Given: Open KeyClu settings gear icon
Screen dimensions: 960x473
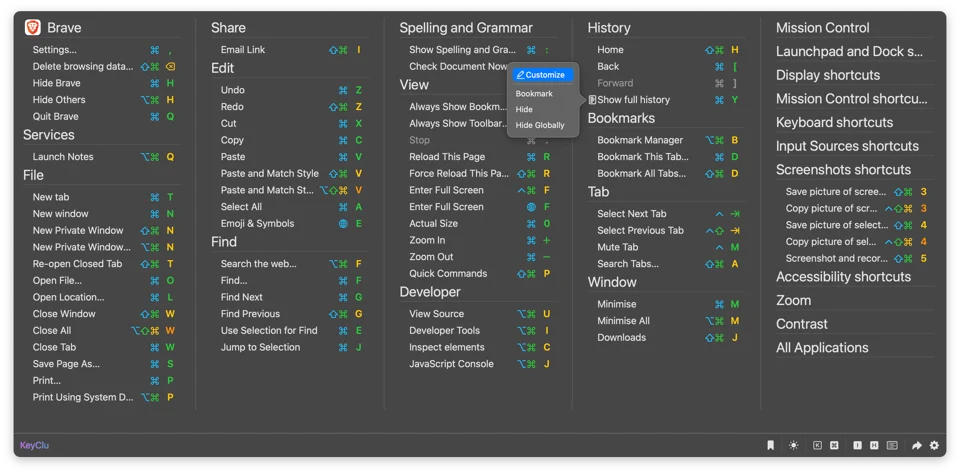Looking at the screenshot, I should tap(934, 445).
